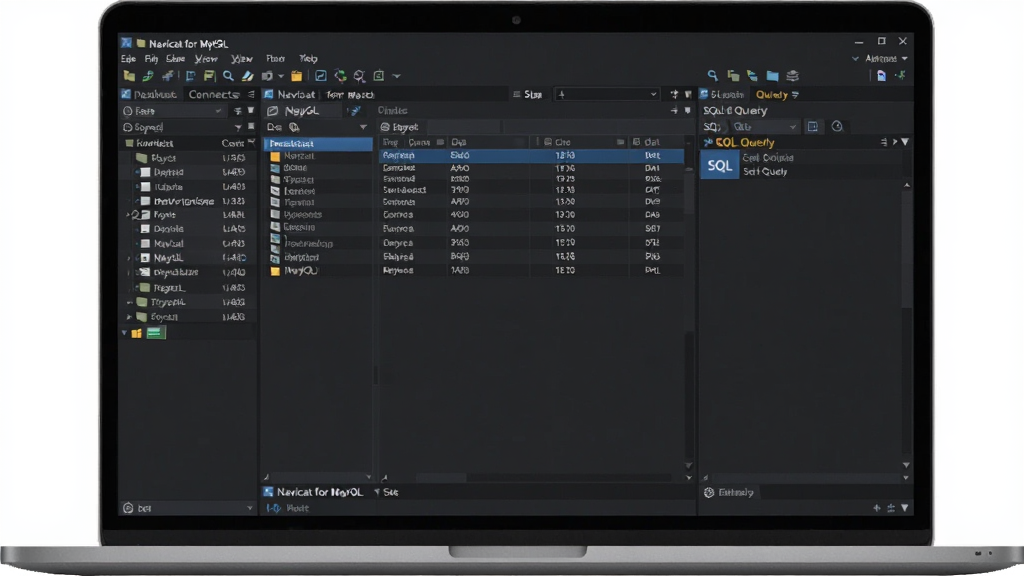
Task: Click the orange folder icon in main toolbar
Action: (296, 76)
